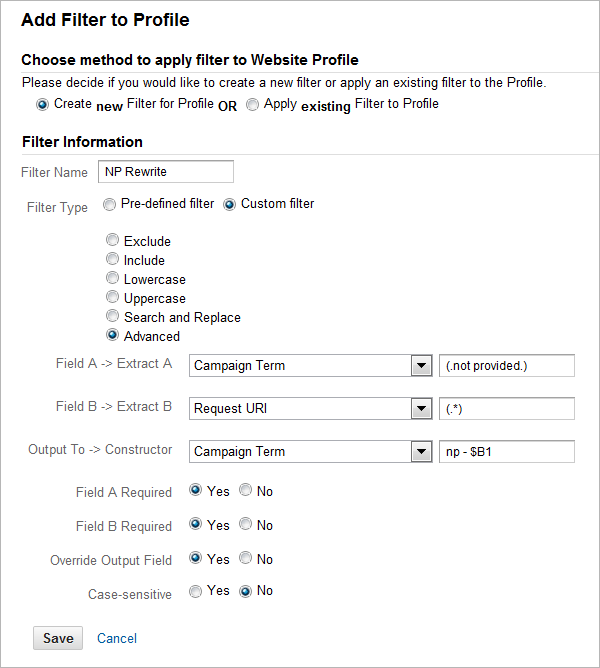The width and height of the screenshot is (600, 668).
Task: Set Field A Required to No
Action: pyautogui.click(x=245, y=492)
